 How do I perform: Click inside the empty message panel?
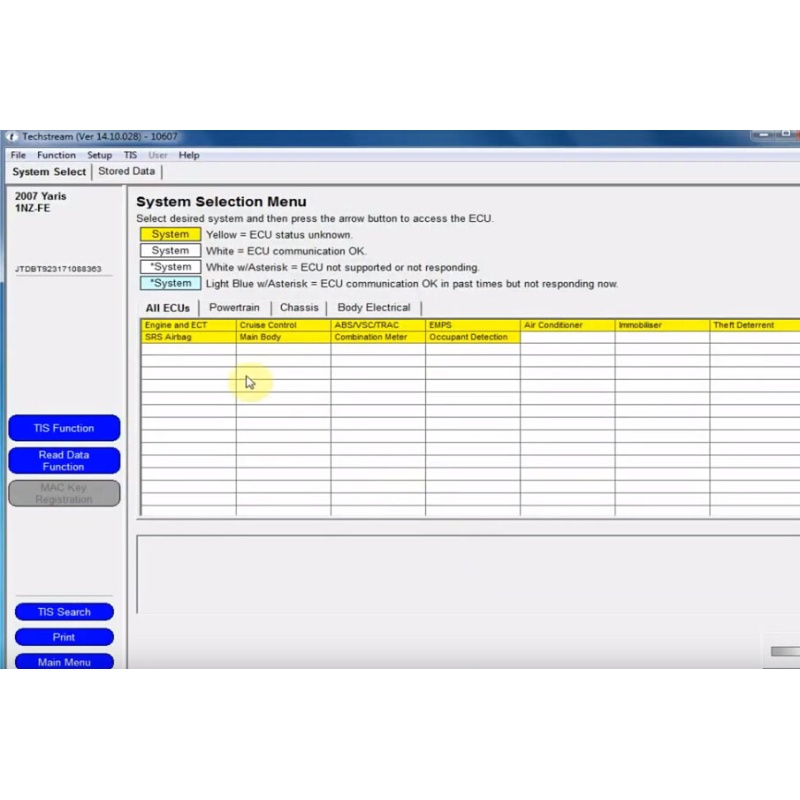point(468,574)
